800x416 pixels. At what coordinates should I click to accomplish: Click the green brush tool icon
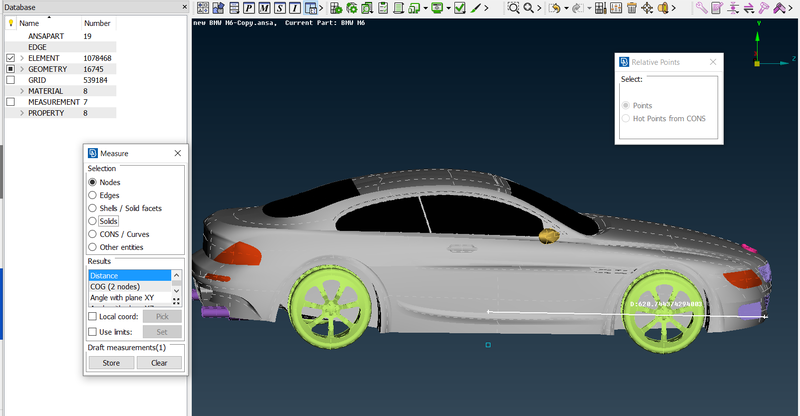click(x=476, y=8)
